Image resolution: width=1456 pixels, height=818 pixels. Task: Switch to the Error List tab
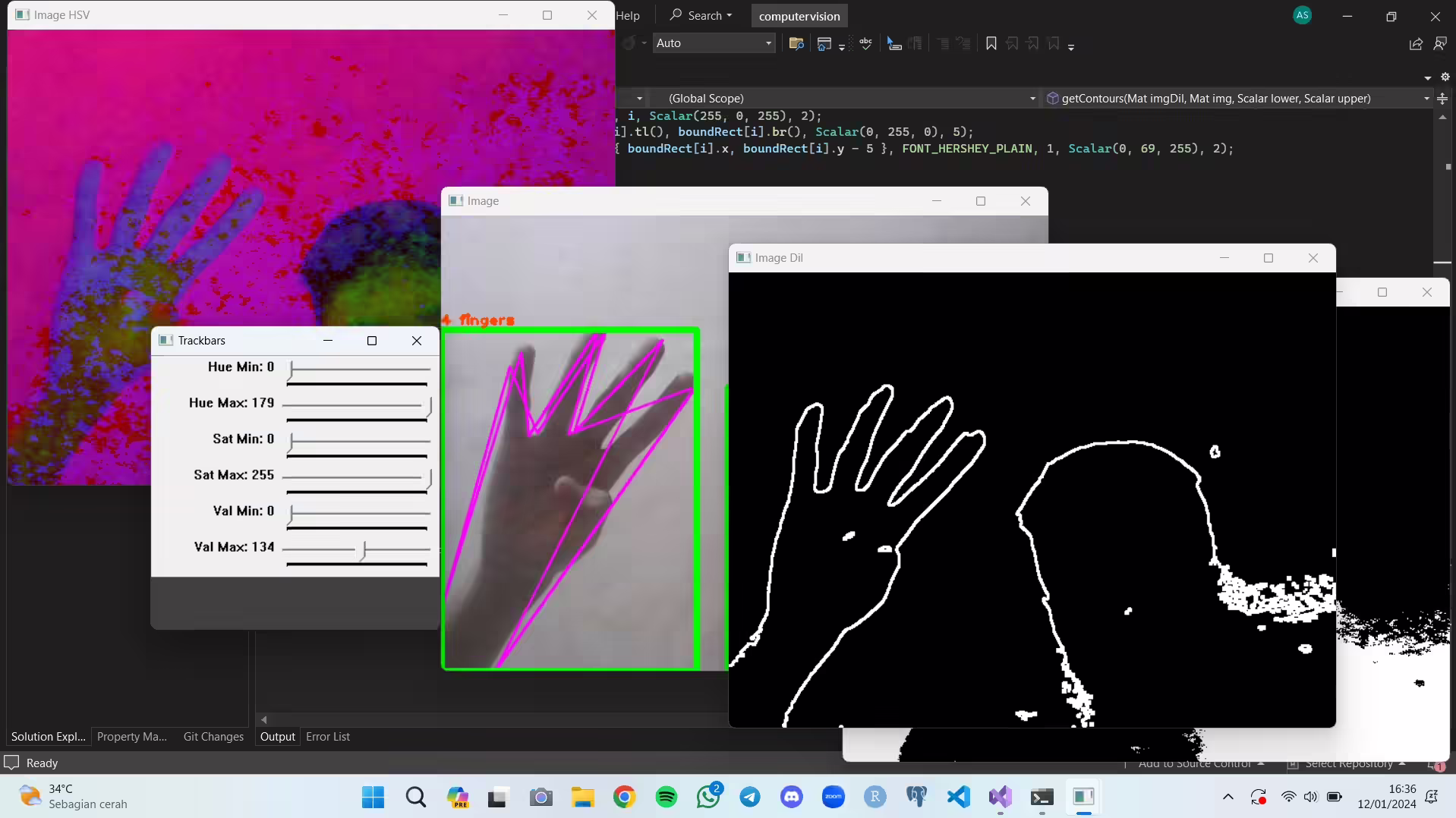point(327,737)
